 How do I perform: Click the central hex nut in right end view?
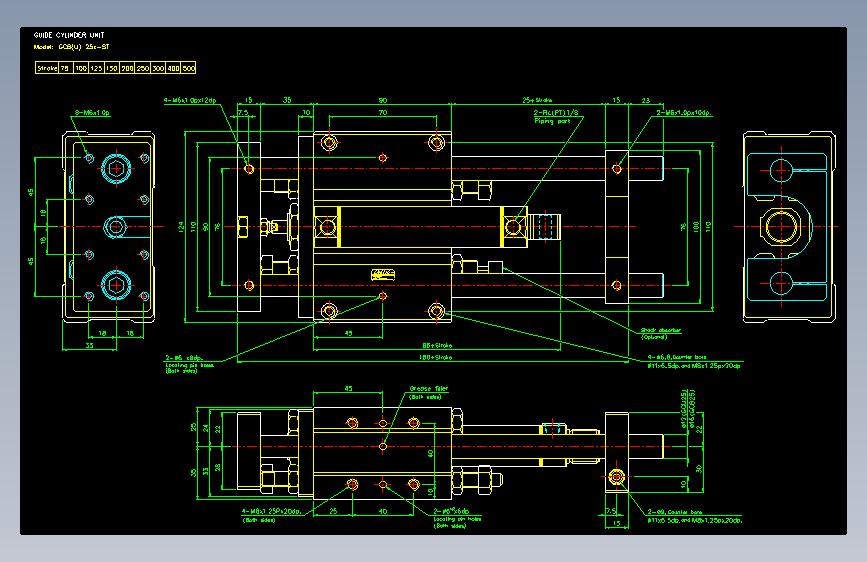click(781, 226)
